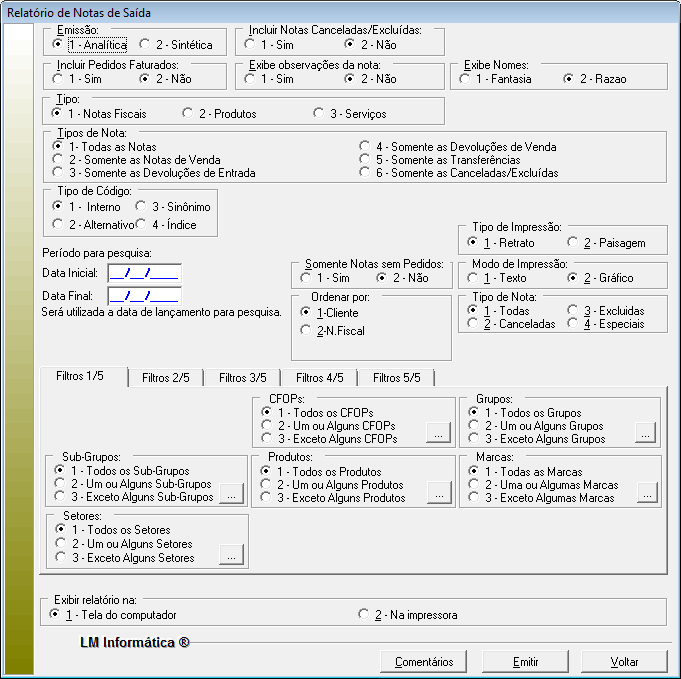The image size is (681, 679).
Task: Click the Setores ellipsis browse button
Action: tap(231, 555)
